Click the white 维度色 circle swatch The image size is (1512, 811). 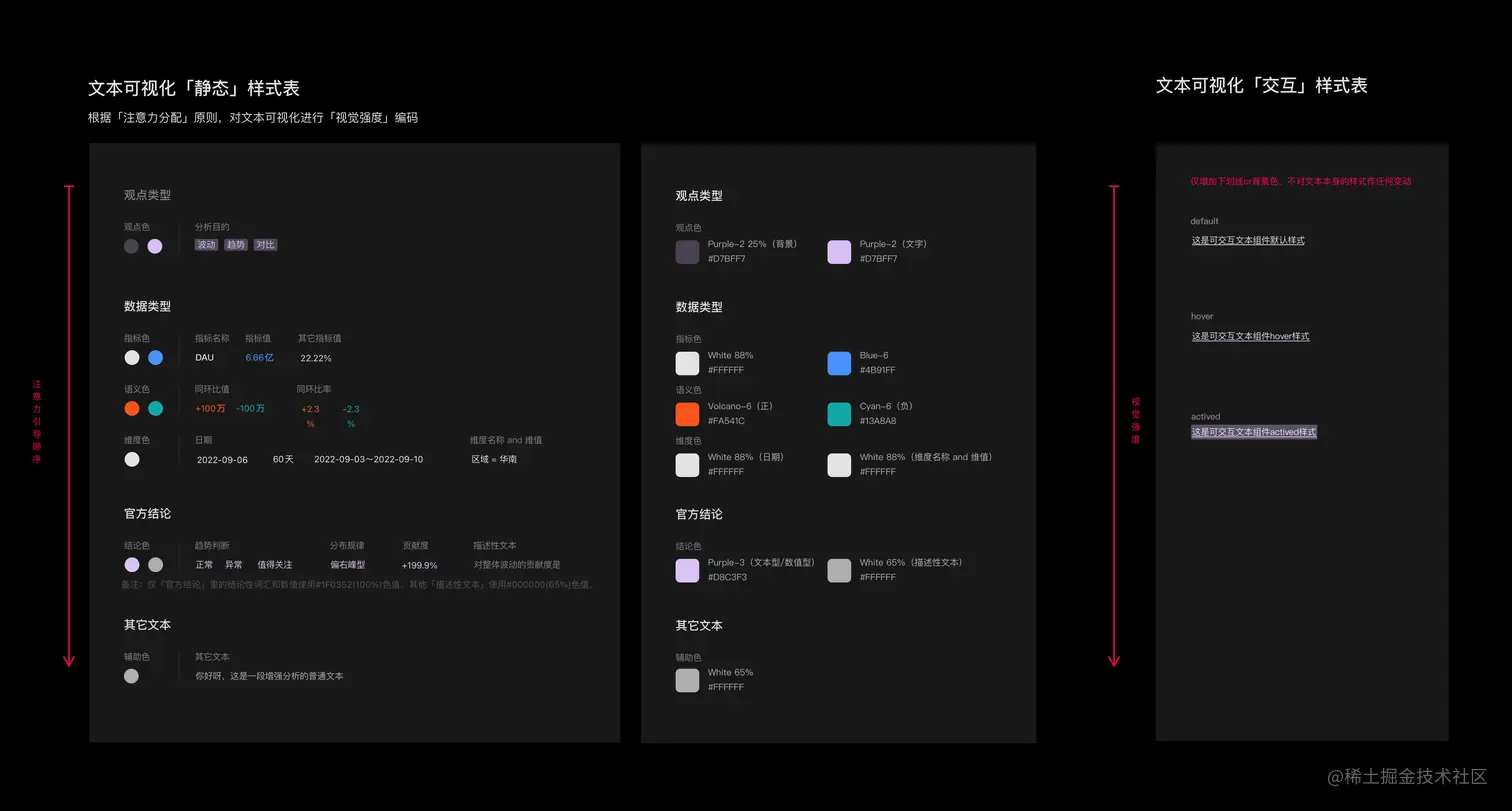pyautogui.click(x=132, y=459)
